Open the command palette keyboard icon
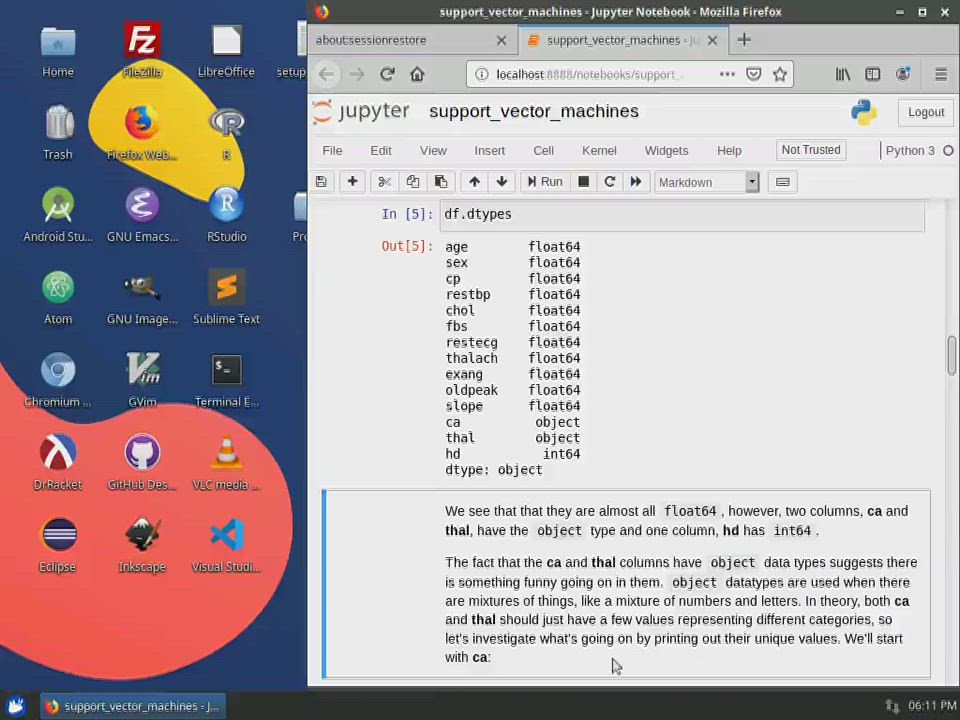Viewport: 960px width, 720px height. click(x=782, y=182)
